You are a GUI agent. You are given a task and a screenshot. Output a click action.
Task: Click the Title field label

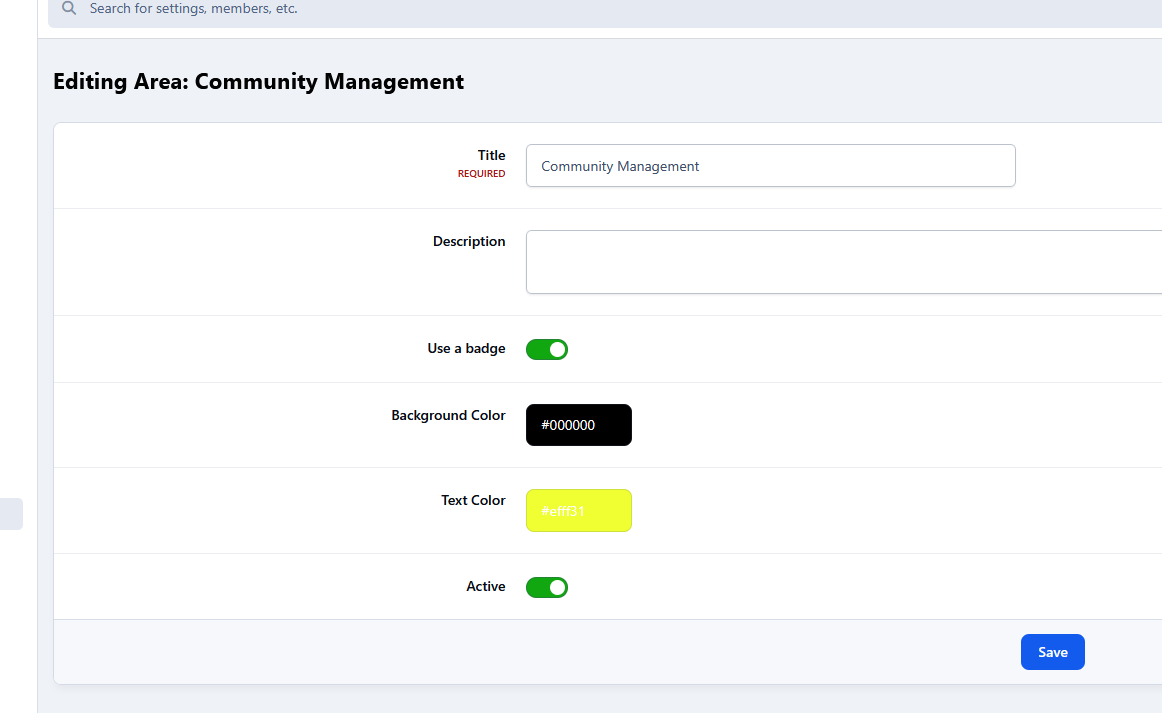(x=491, y=155)
